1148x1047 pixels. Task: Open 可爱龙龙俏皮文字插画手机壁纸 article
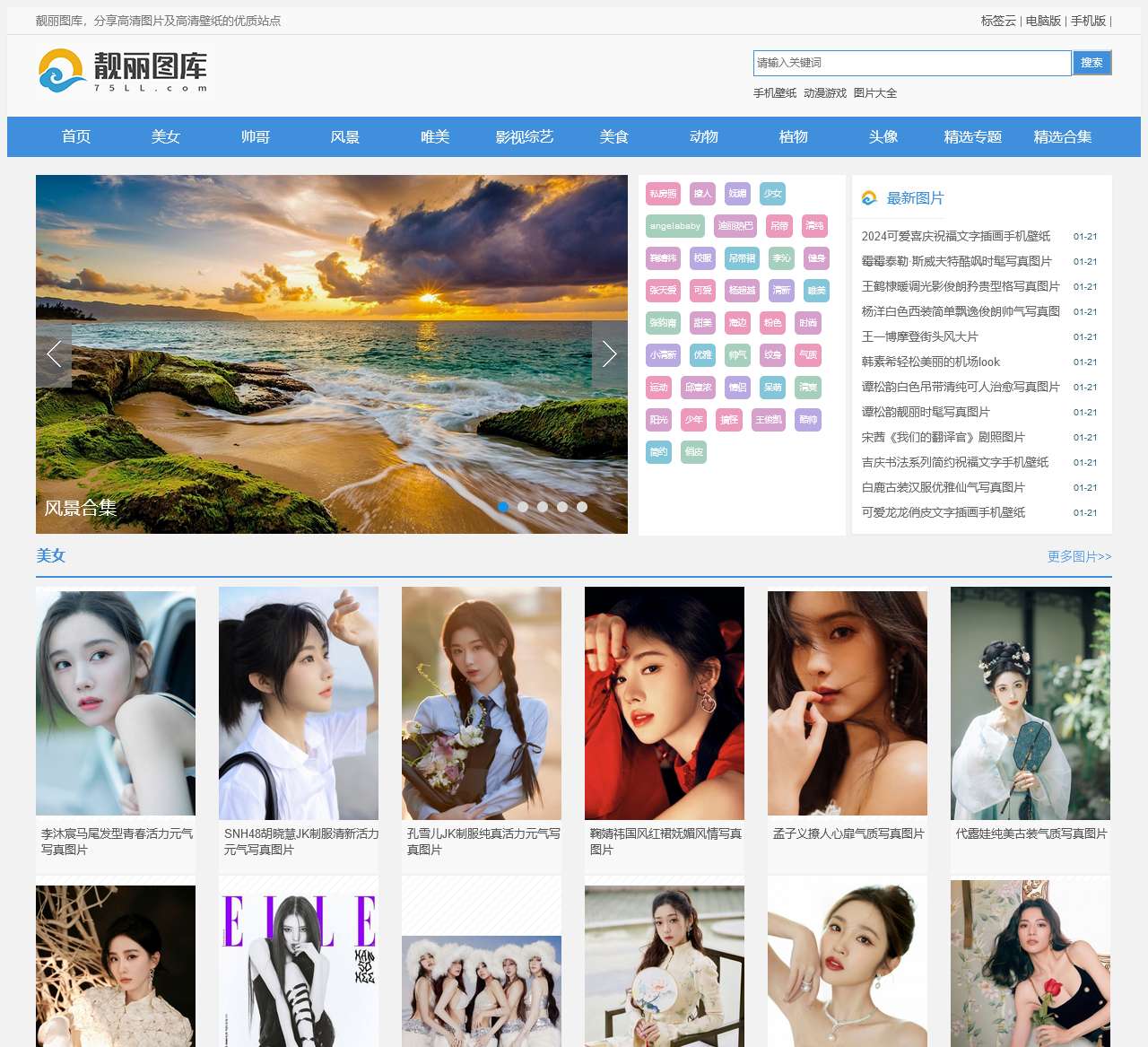944,513
